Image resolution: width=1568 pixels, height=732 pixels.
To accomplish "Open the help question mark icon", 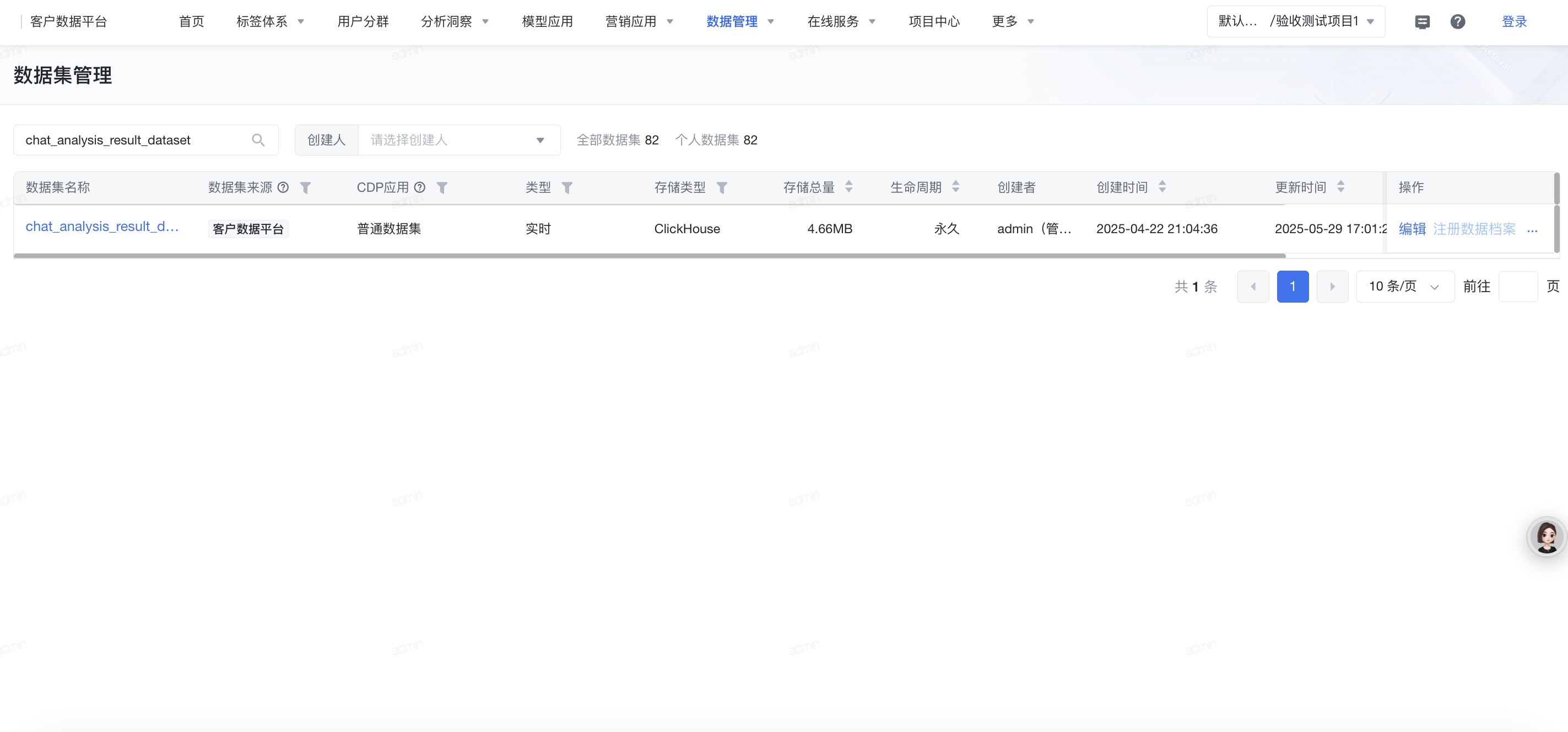I will (1457, 21).
